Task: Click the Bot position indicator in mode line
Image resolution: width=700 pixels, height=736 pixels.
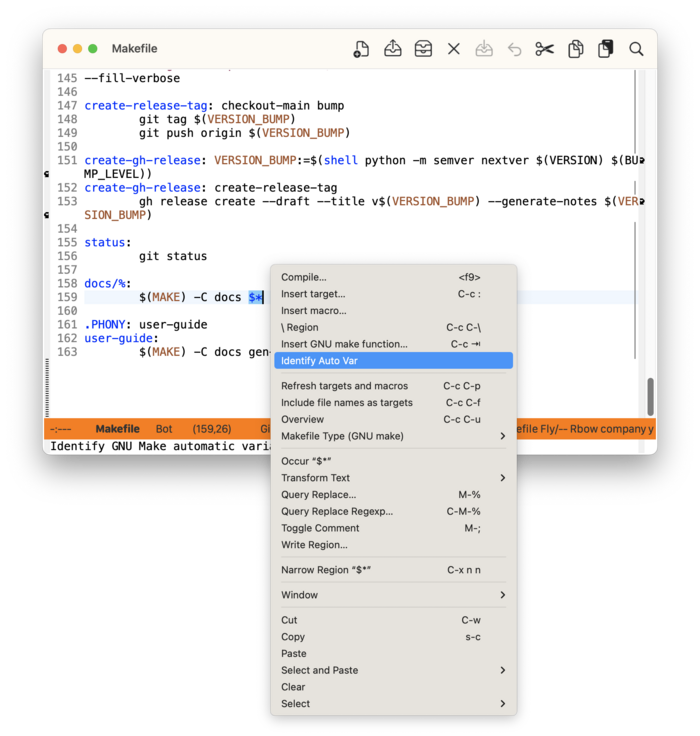Action: pyautogui.click(x=164, y=429)
